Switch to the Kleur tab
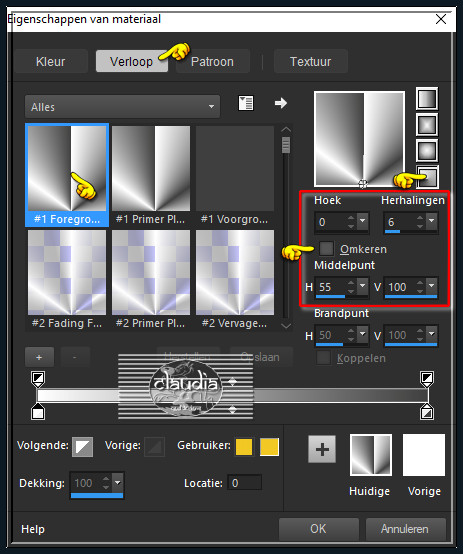 (x=51, y=61)
